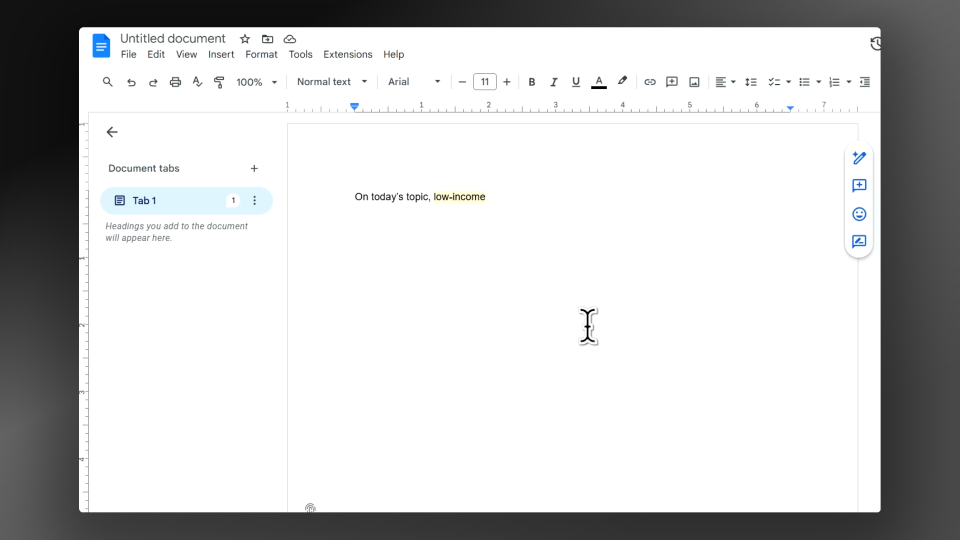
Task: Toggle italic formatting
Action: click(x=553, y=82)
